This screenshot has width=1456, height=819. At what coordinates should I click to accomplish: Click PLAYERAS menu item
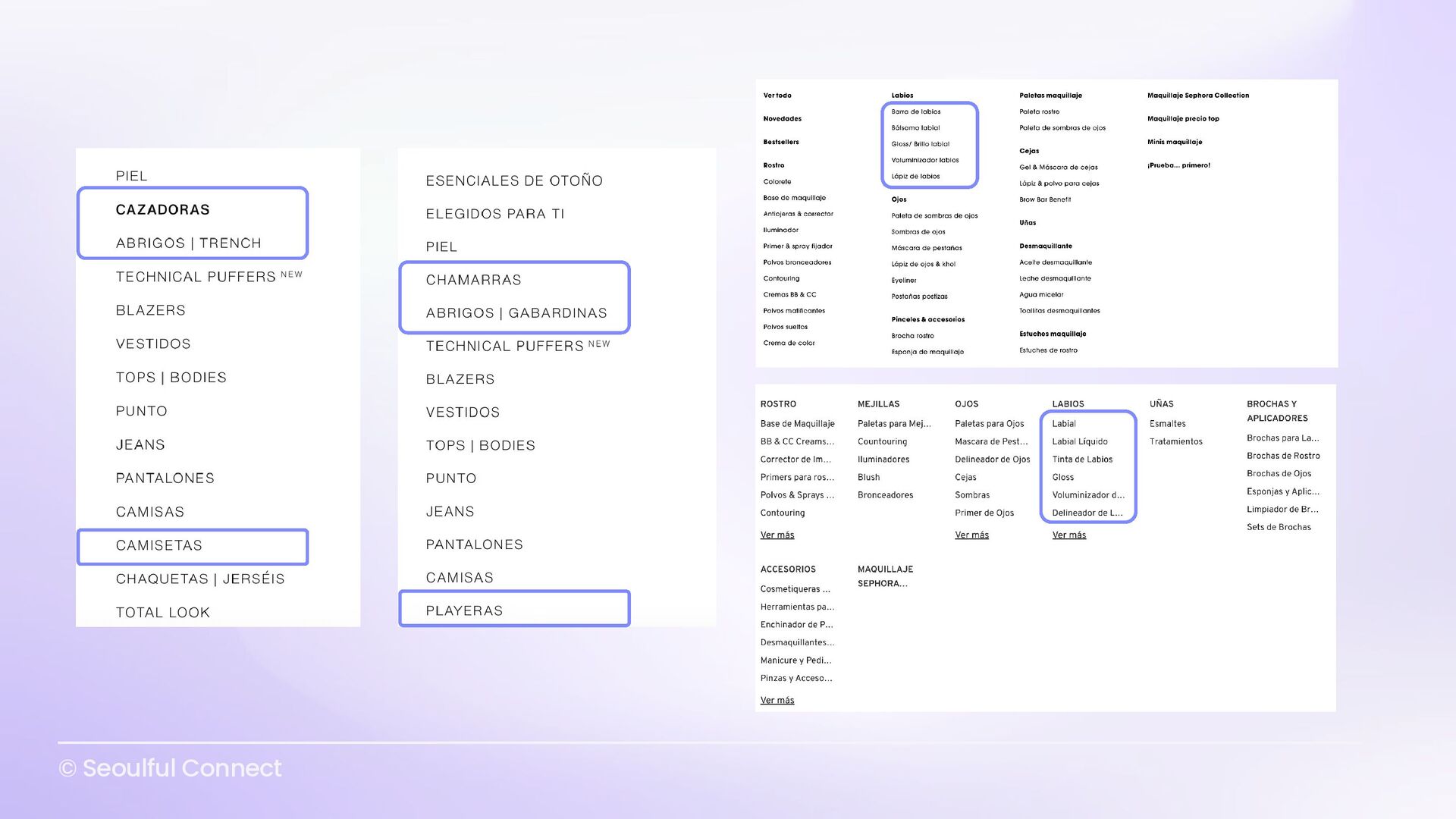pos(464,610)
